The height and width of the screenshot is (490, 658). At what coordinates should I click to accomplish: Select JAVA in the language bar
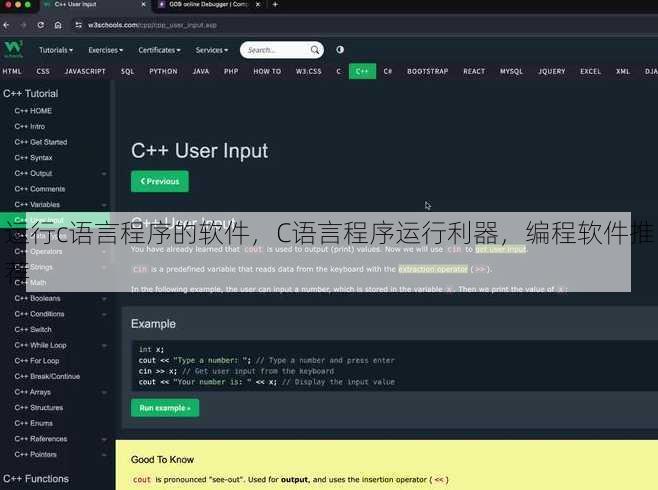click(x=201, y=71)
